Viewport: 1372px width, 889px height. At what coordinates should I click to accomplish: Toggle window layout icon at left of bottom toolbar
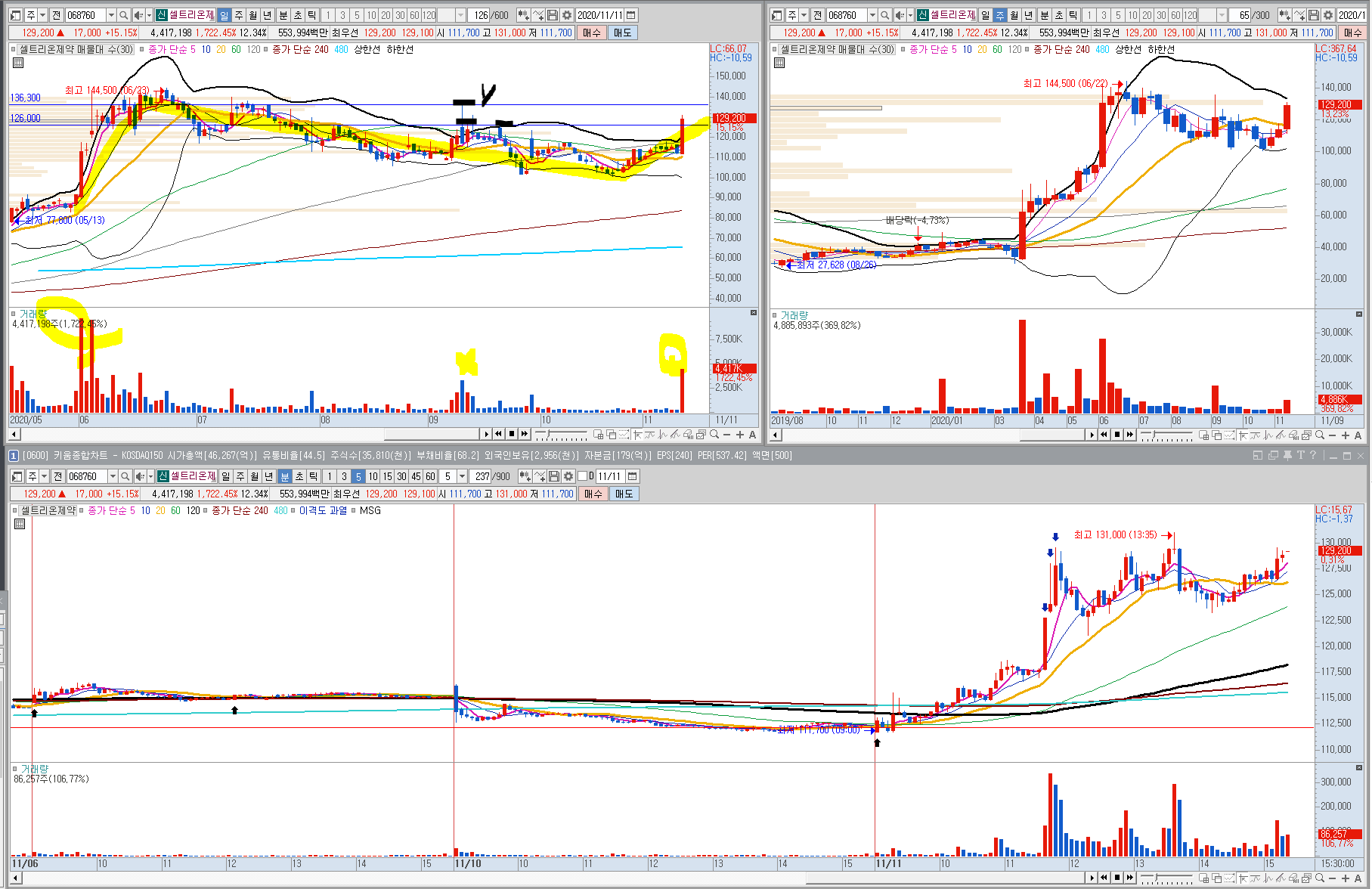17,476
